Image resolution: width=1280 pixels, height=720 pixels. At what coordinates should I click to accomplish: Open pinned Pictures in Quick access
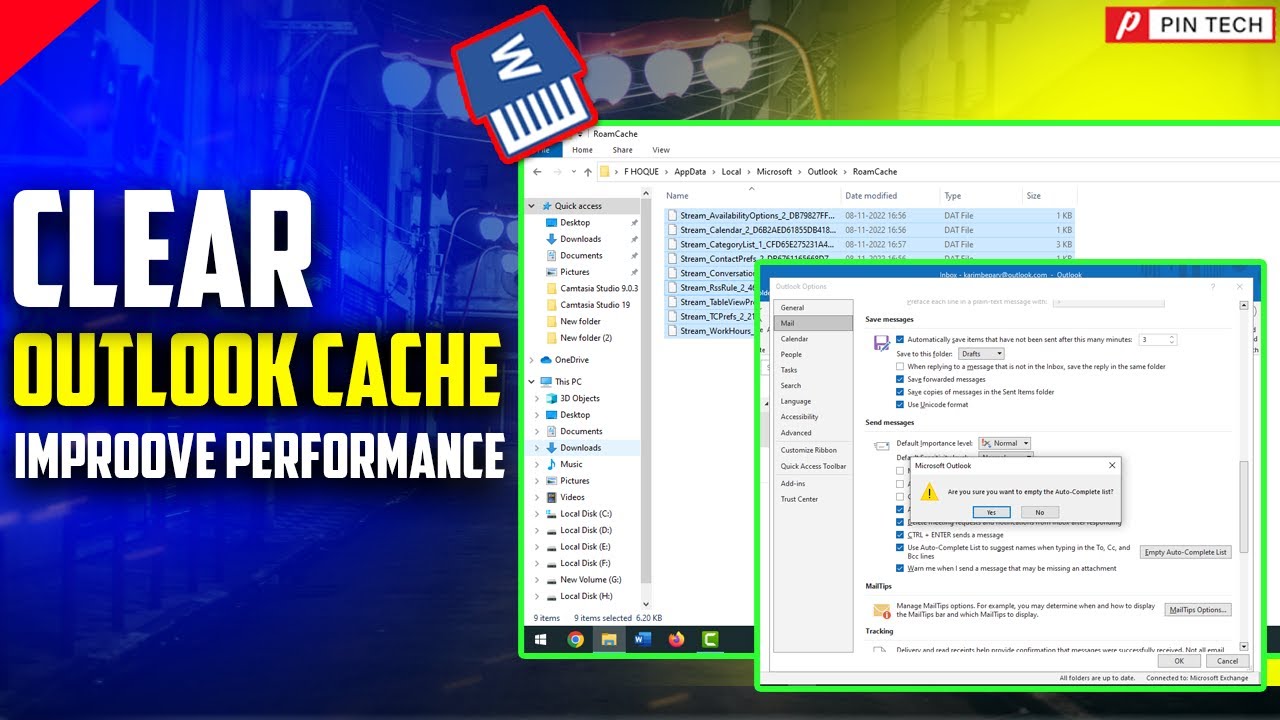[574, 272]
